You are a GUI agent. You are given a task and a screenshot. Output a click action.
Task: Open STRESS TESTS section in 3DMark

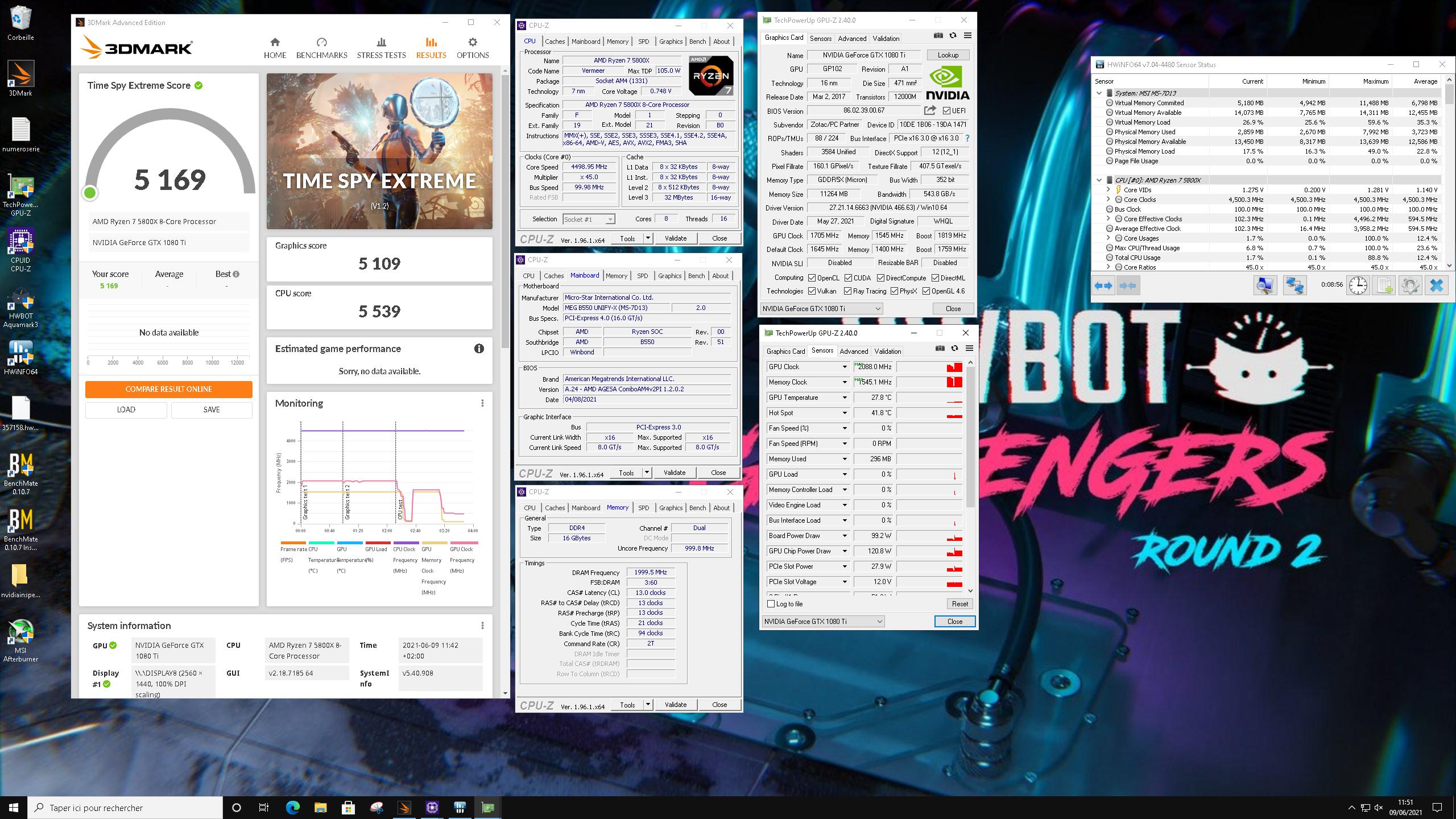coord(381,48)
